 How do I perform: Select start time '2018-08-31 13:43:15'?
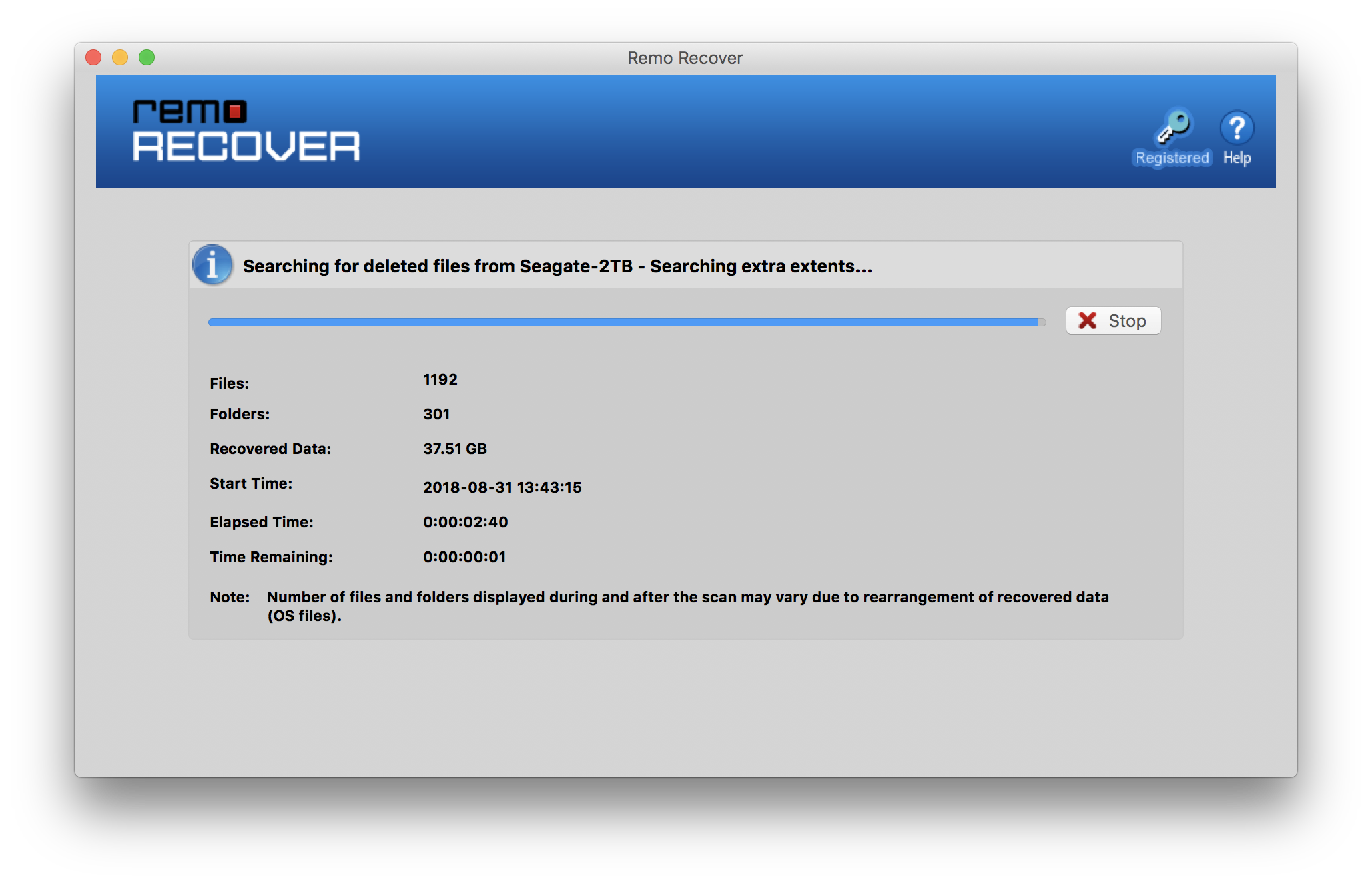point(502,488)
